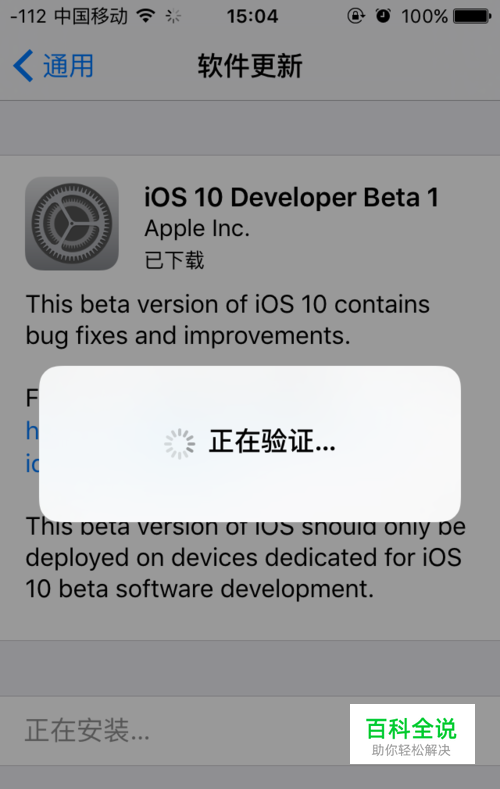Tap the battery icon
Screen dimensions: 500x789
click(472, 17)
